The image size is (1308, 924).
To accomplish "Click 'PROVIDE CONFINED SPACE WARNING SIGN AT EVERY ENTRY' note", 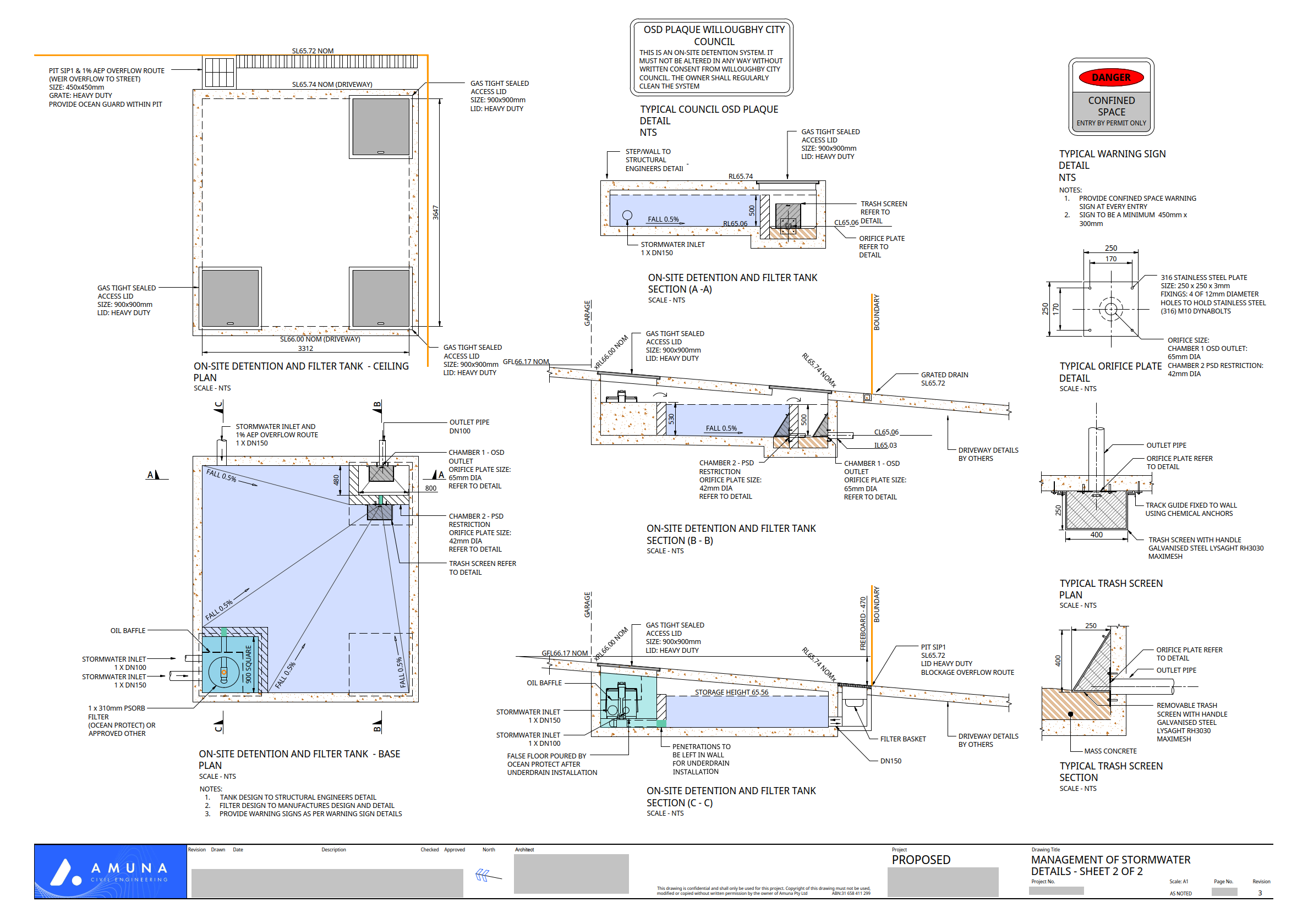I will click(x=1137, y=202).
